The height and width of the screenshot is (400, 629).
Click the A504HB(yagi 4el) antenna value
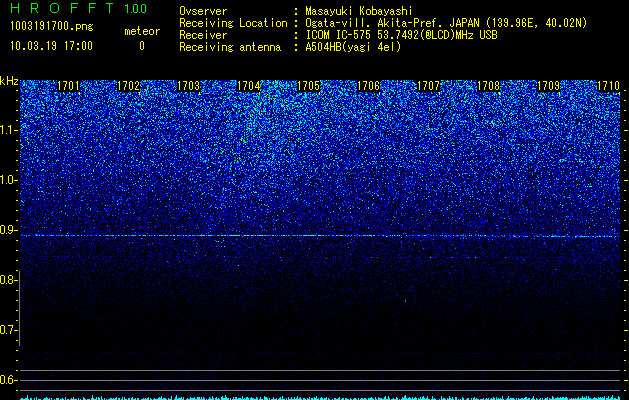[x=353, y=47]
